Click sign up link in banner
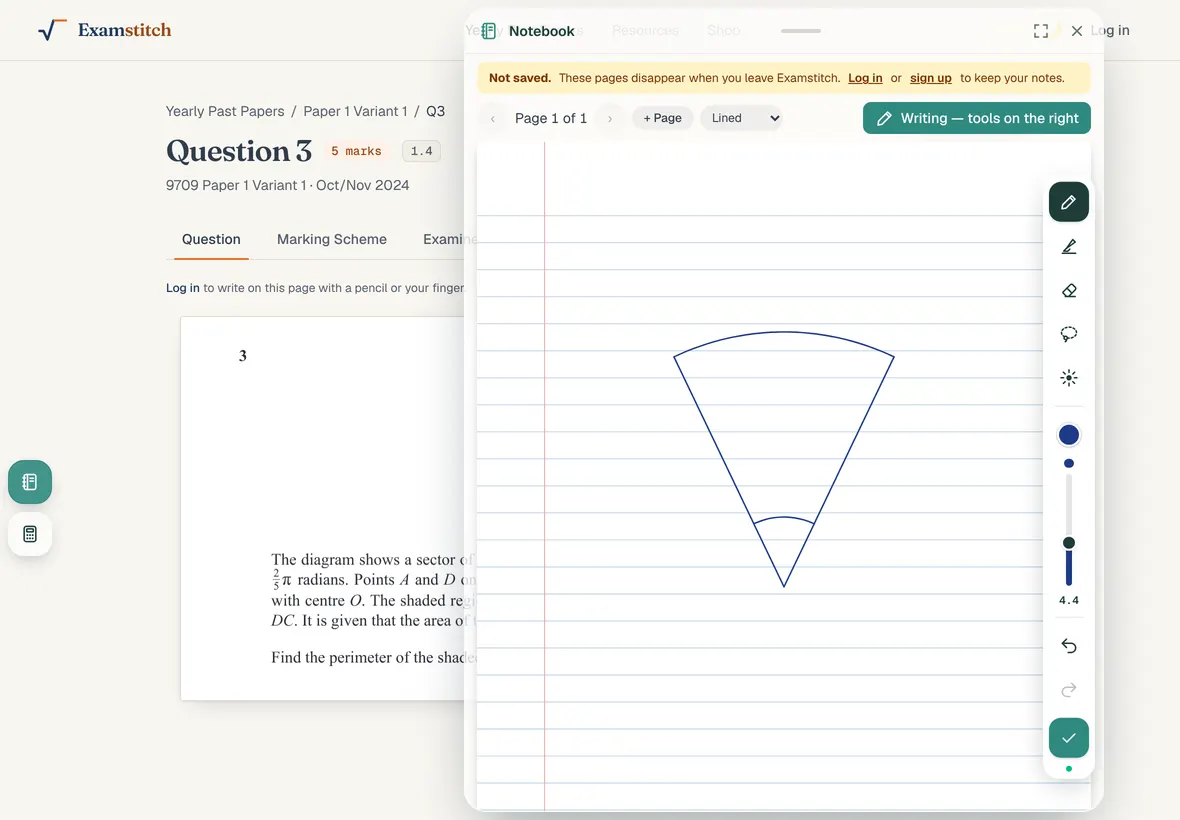The height and width of the screenshot is (820, 1180). tap(931, 78)
